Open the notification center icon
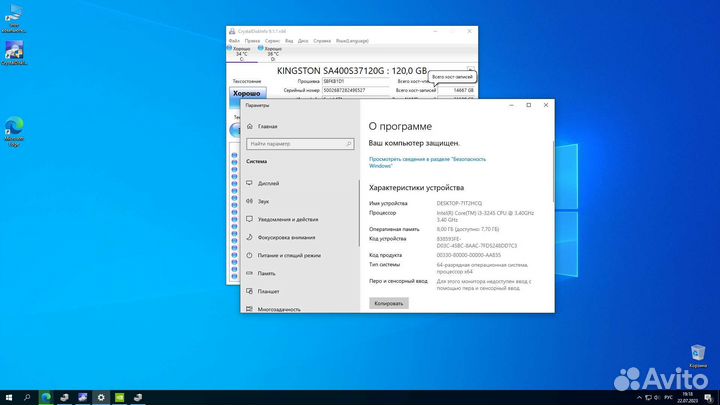 point(708,398)
